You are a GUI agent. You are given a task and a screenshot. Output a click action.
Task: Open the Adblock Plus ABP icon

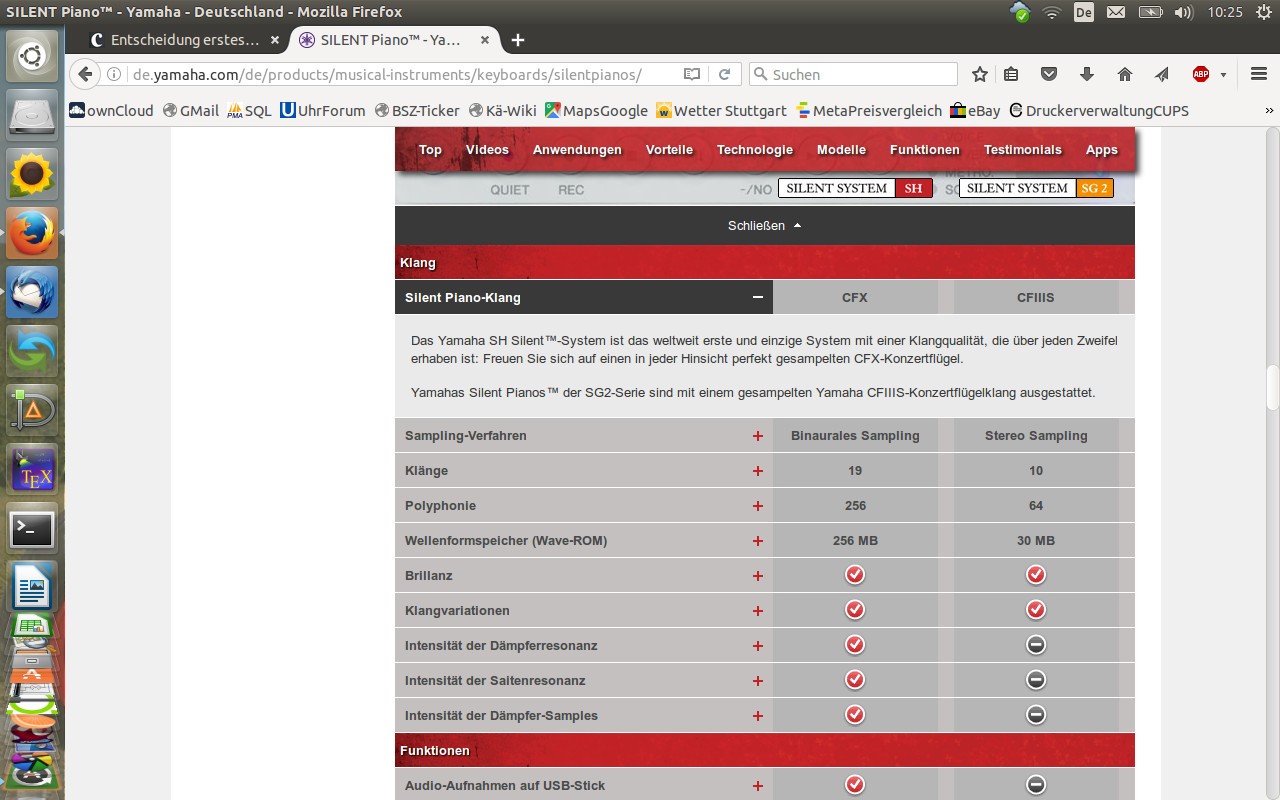[x=1201, y=74]
